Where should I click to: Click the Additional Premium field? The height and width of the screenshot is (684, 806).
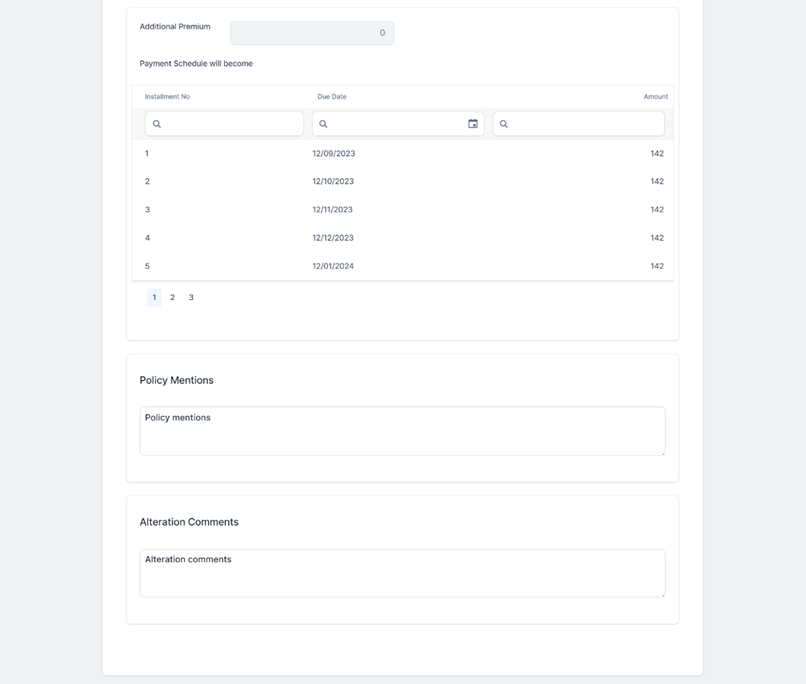tap(312, 33)
